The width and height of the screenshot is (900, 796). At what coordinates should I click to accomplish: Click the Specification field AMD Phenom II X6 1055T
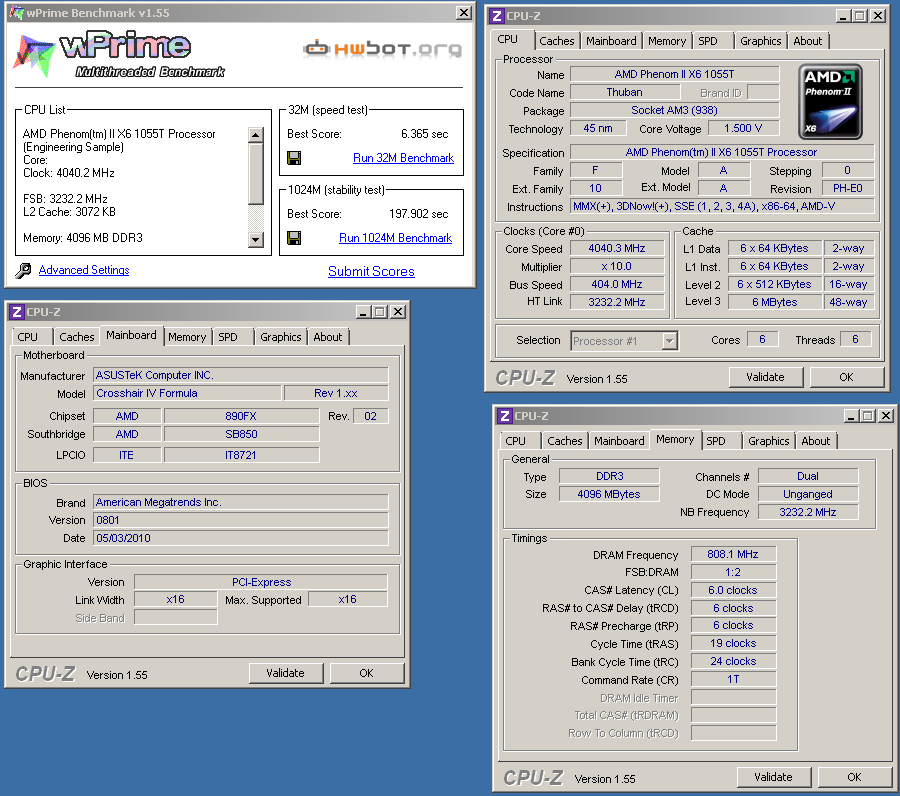pyautogui.click(x=721, y=152)
